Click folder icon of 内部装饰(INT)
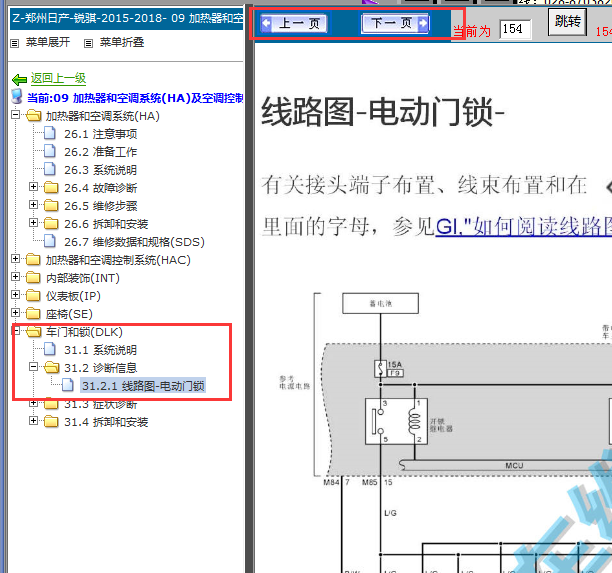Viewport: 612px width, 573px height. [33, 278]
